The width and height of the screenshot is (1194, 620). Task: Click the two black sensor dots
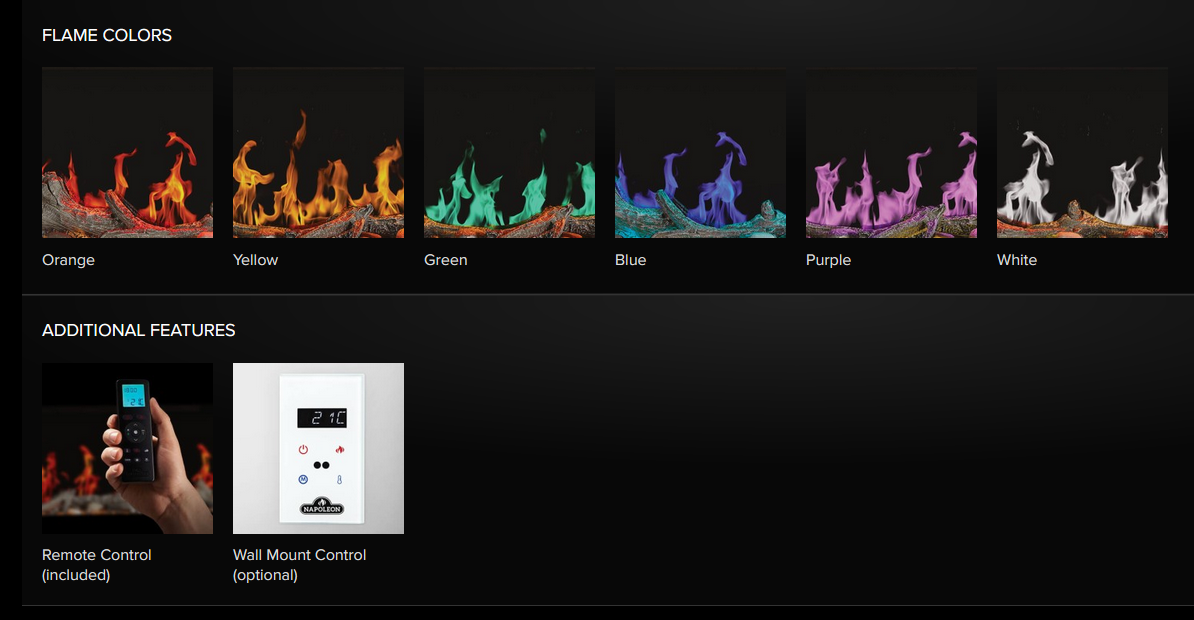(x=321, y=465)
